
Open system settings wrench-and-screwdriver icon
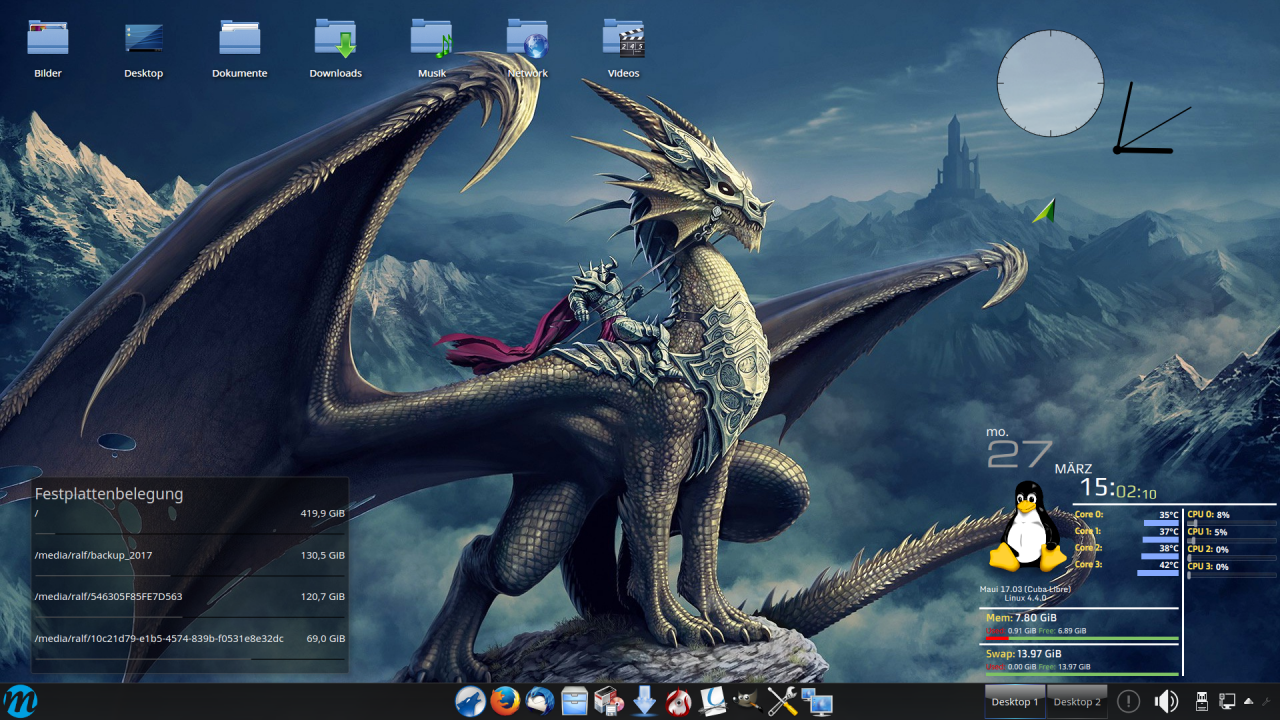click(x=782, y=702)
